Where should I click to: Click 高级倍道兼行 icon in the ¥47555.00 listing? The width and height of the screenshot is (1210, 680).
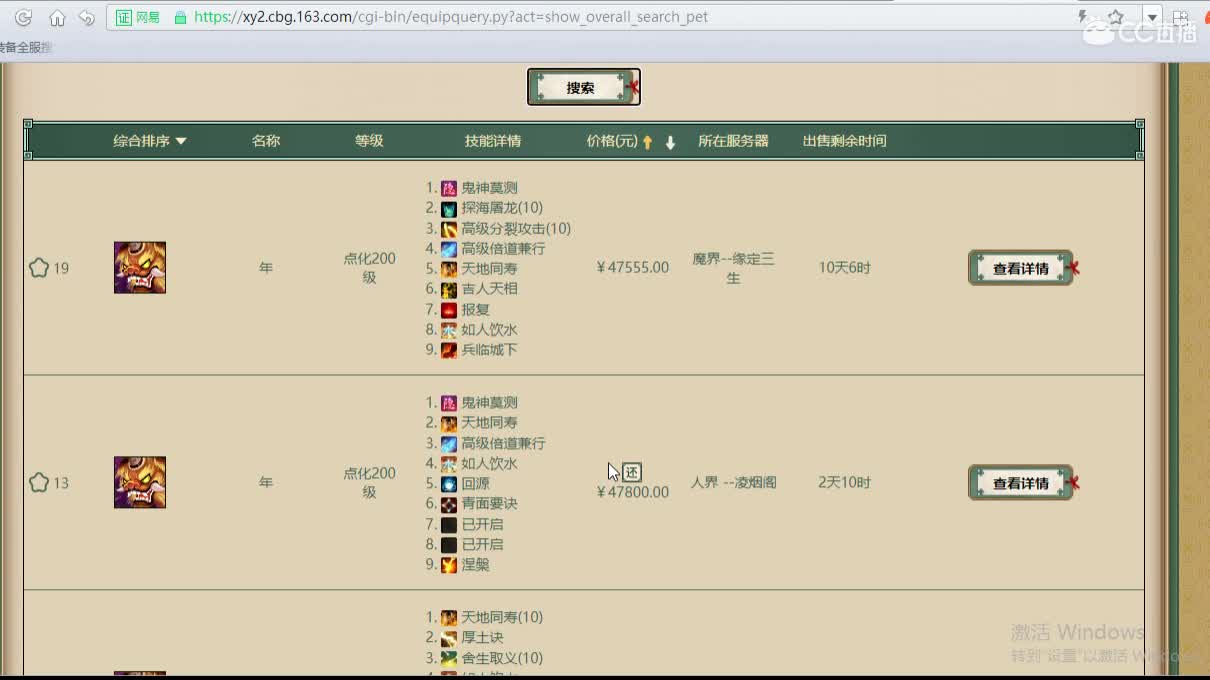pos(449,249)
